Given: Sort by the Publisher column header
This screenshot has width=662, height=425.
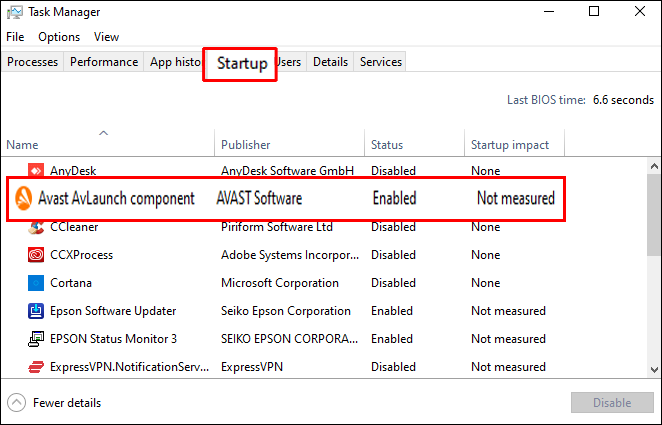Looking at the screenshot, I should [246, 145].
